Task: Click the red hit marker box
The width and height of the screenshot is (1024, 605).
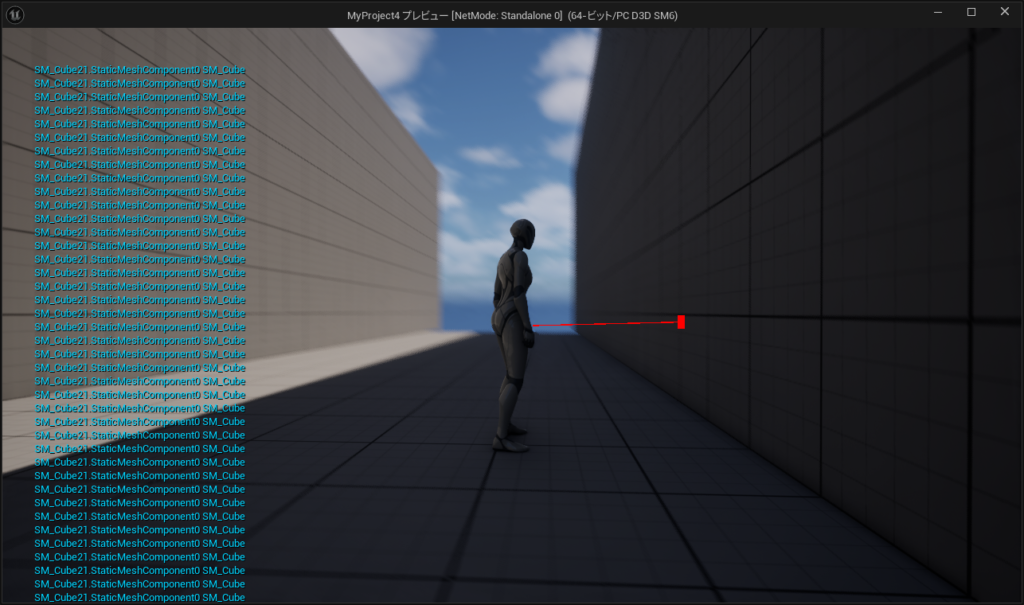Action: tap(681, 322)
